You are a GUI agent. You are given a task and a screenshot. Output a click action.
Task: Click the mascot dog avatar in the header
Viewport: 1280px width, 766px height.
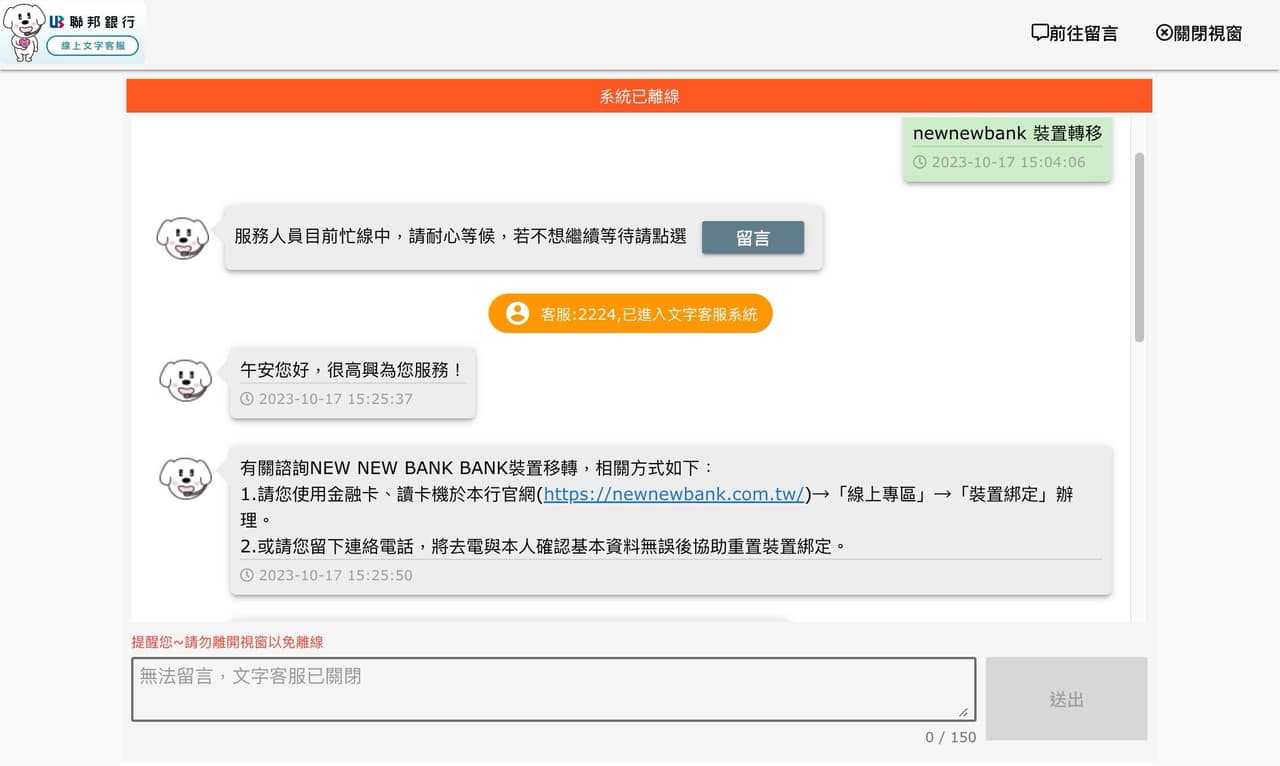[26, 31]
